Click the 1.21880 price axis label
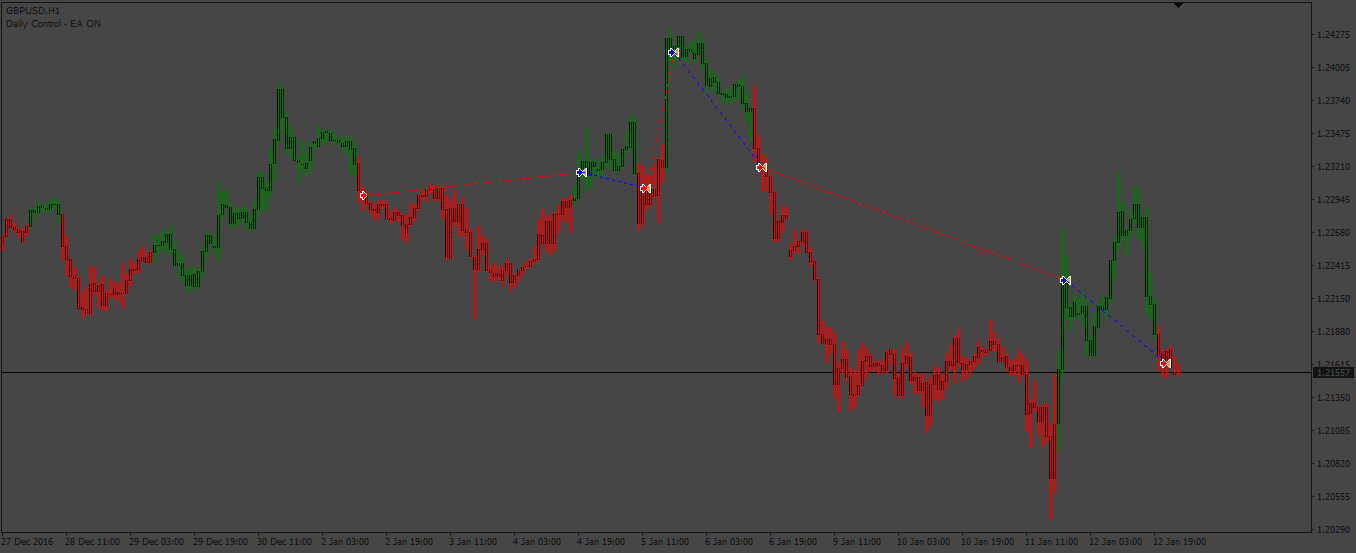Viewport: 1356px width, 553px height. pyautogui.click(x=1333, y=332)
